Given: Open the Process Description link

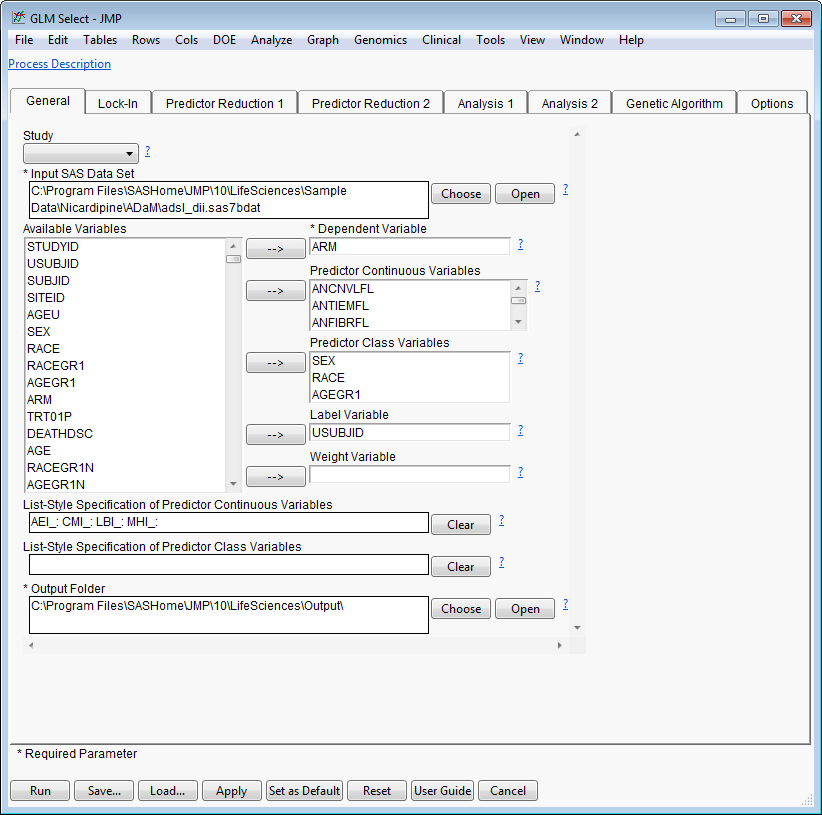Looking at the screenshot, I should 60,64.
